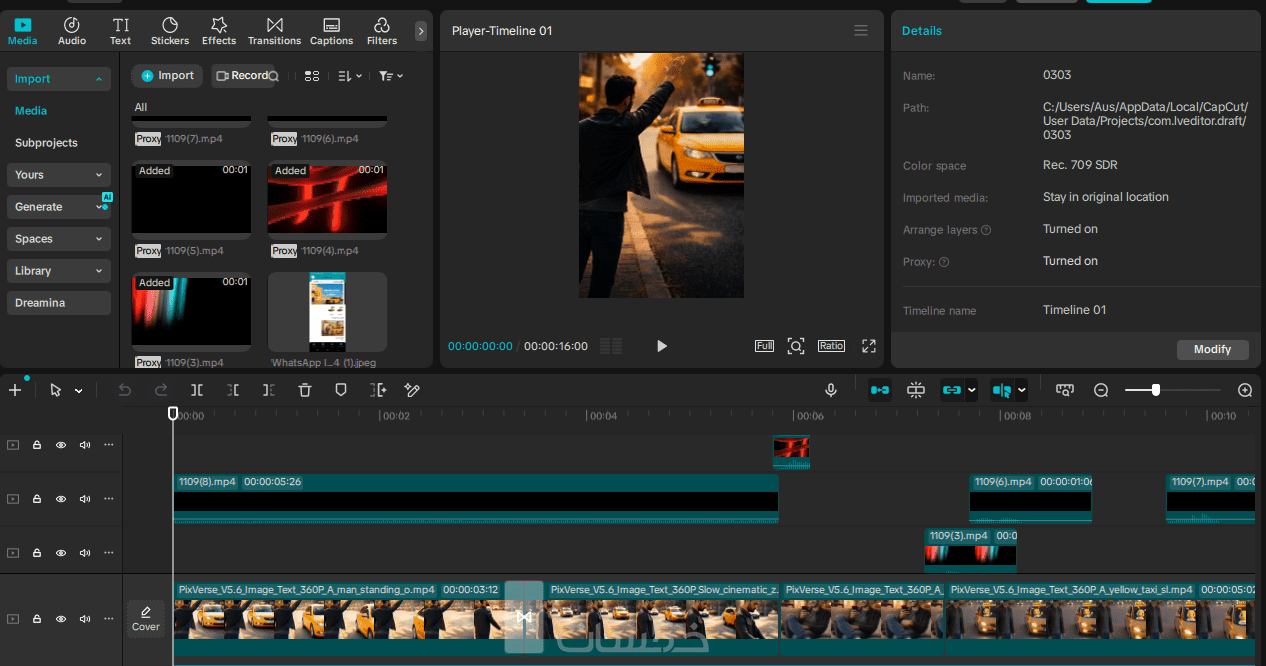Open Subprojects in the sidebar

(x=46, y=143)
